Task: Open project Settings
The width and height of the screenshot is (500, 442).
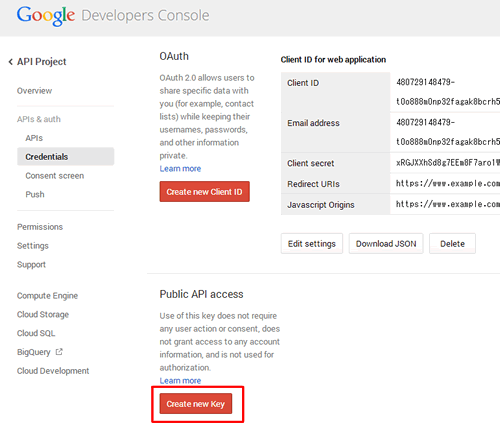Action: [33, 246]
